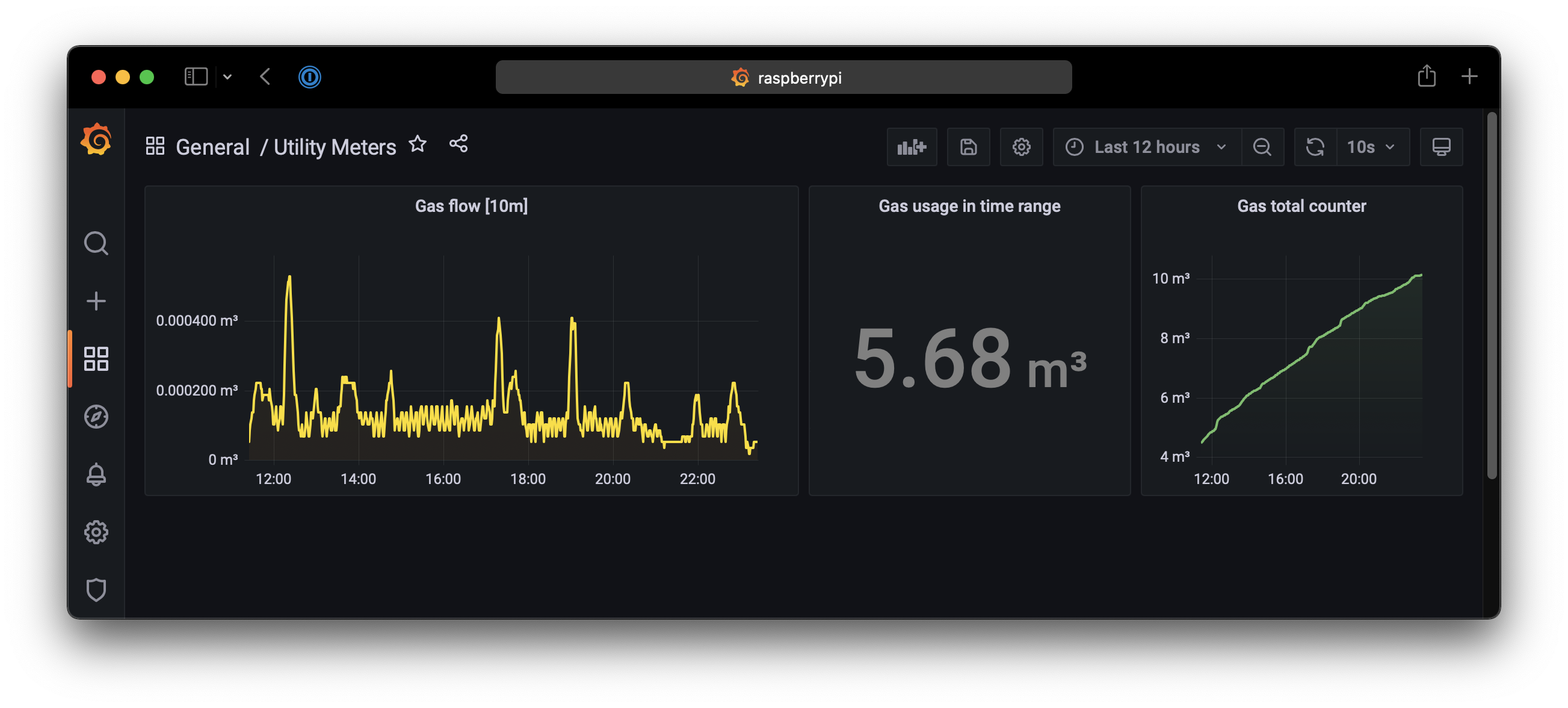Image resolution: width=1568 pixels, height=708 pixels.
Task: Open the Dashboards menu item in sidebar
Action: (96, 359)
